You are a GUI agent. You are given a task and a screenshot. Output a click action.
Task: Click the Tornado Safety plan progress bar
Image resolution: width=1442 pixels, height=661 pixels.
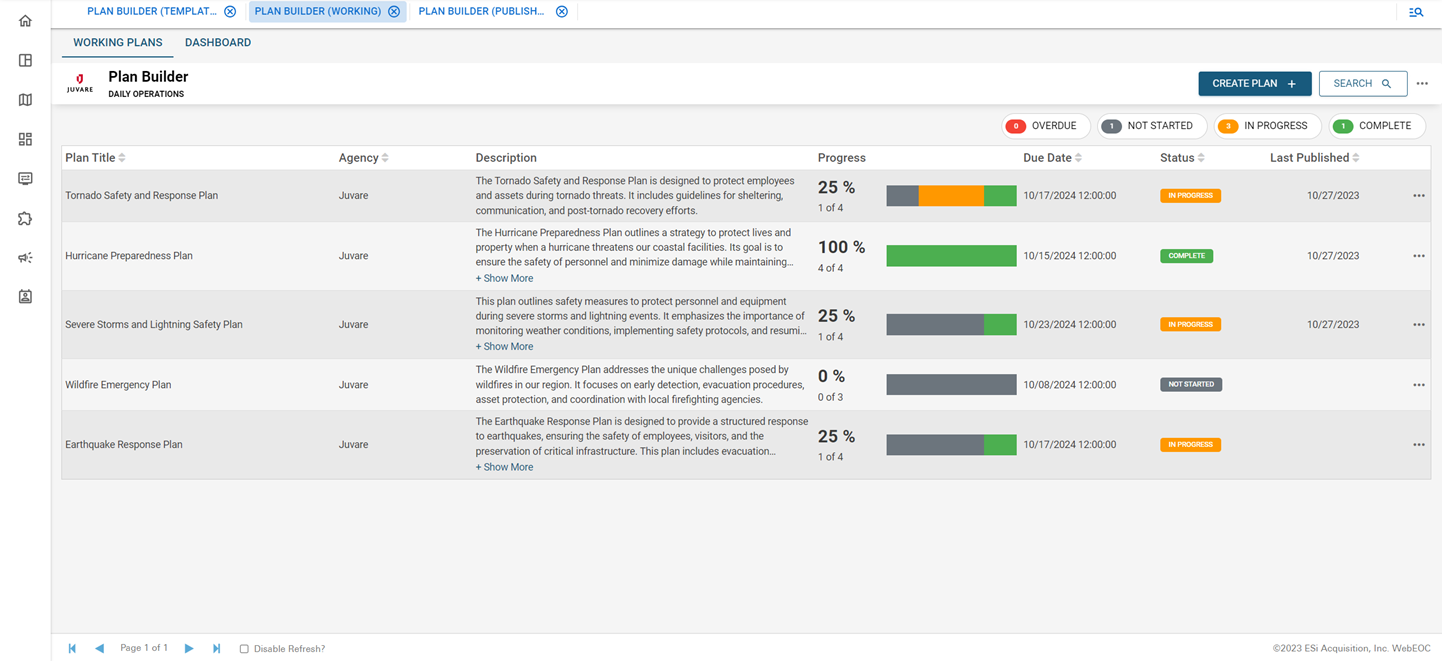951,196
